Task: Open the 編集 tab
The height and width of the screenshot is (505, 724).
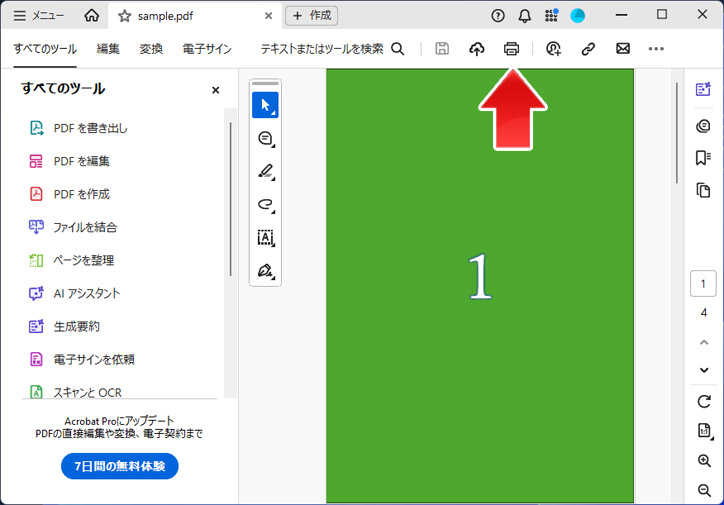Action: pos(108,48)
